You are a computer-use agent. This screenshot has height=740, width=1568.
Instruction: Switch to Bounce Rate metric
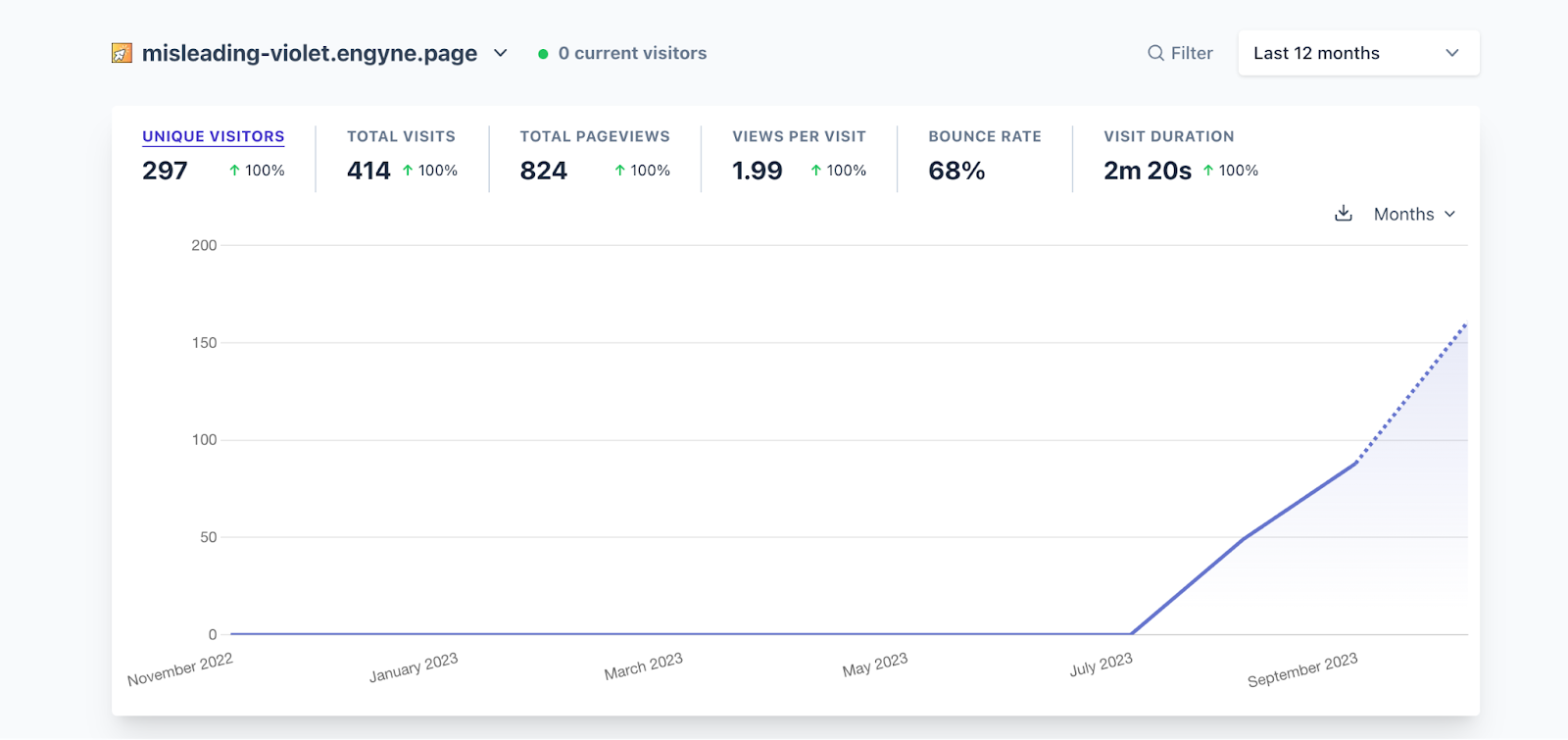click(984, 136)
